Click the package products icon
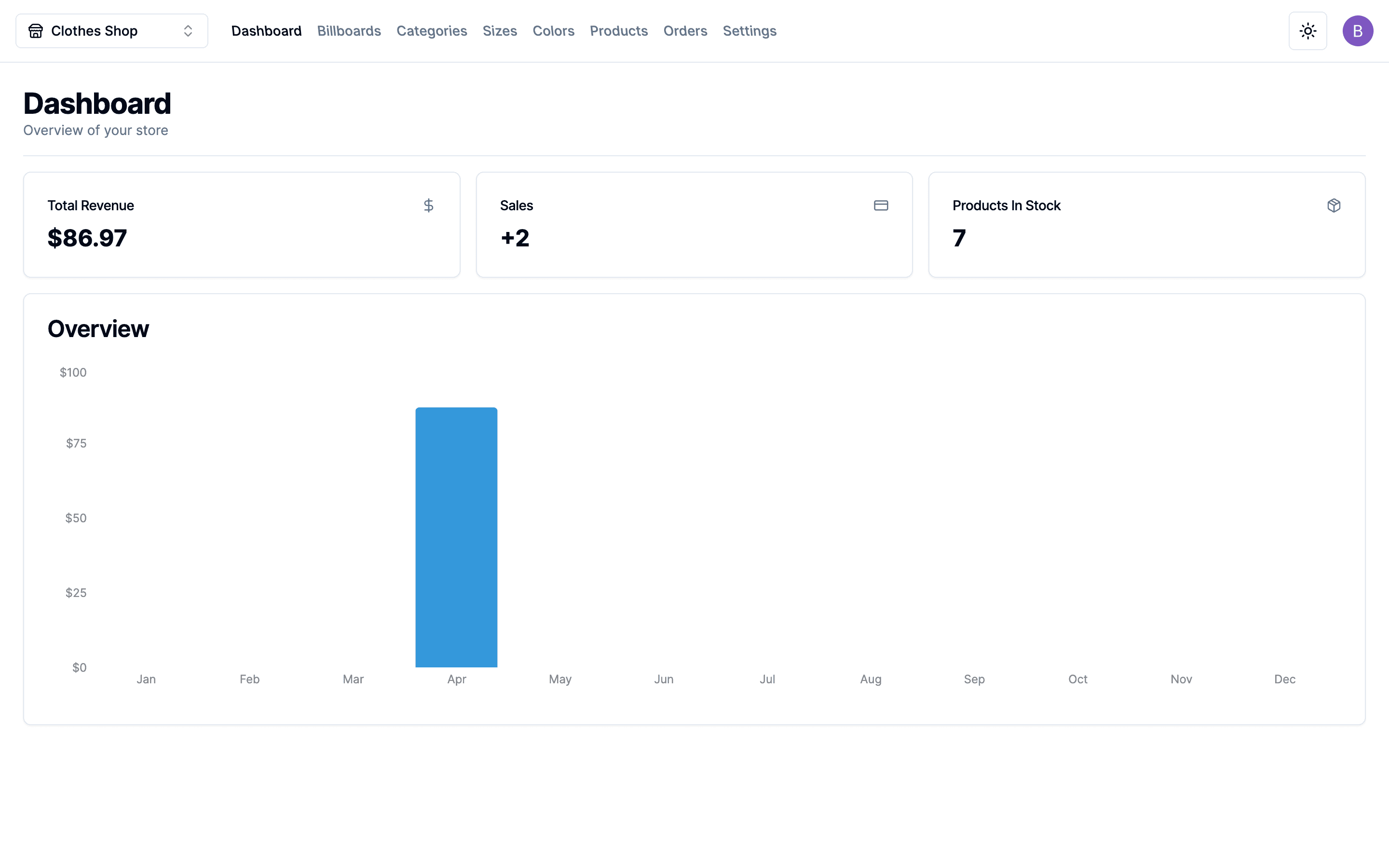 tap(1334, 206)
